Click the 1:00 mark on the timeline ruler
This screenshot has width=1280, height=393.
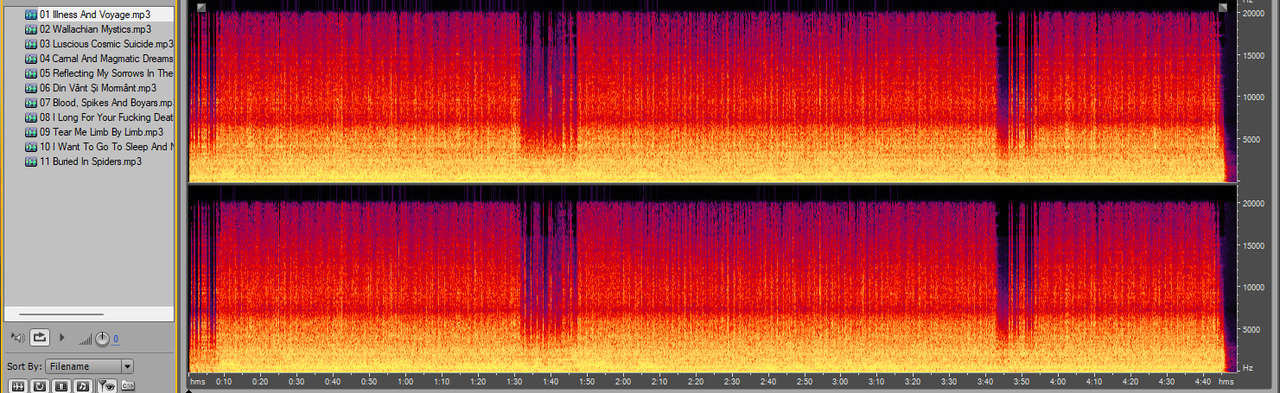pyautogui.click(x=405, y=382)
